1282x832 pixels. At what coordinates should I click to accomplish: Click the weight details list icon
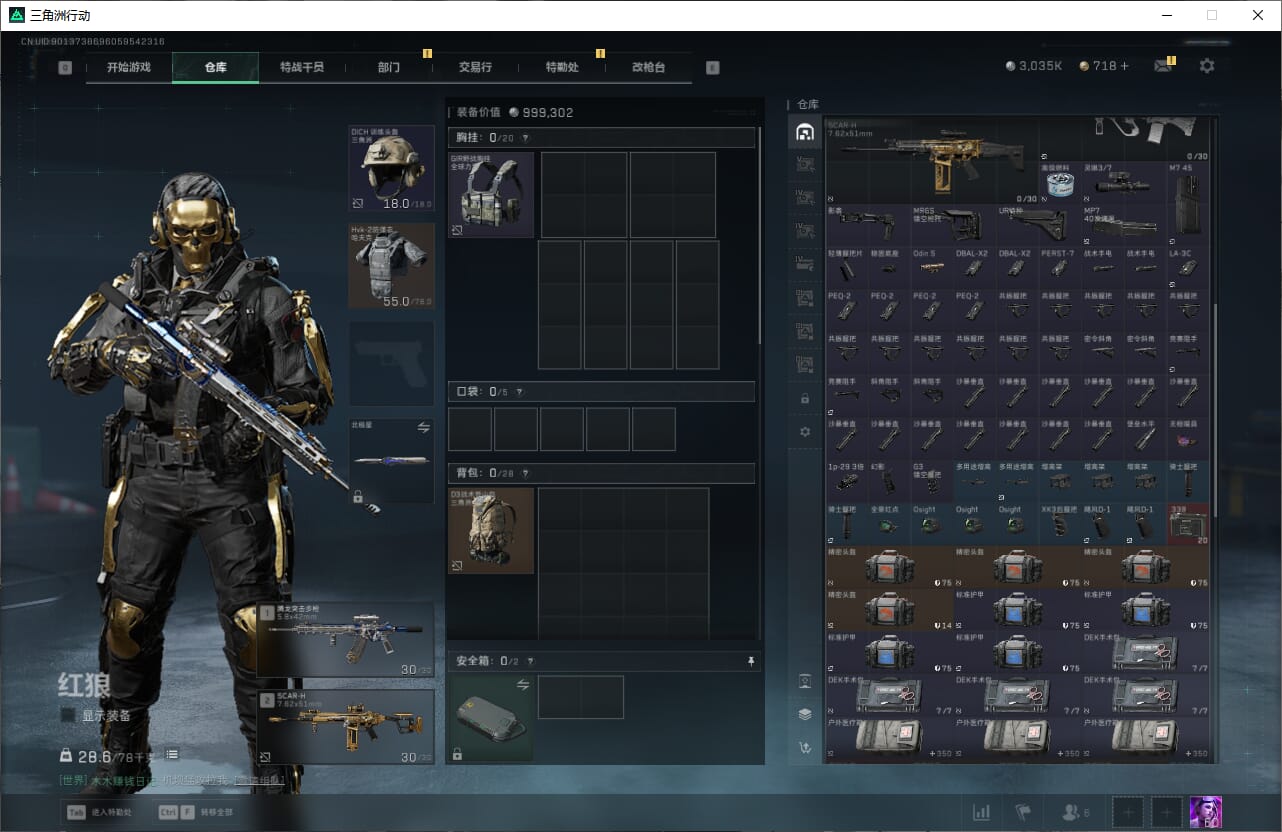click(x=172, y=754)
